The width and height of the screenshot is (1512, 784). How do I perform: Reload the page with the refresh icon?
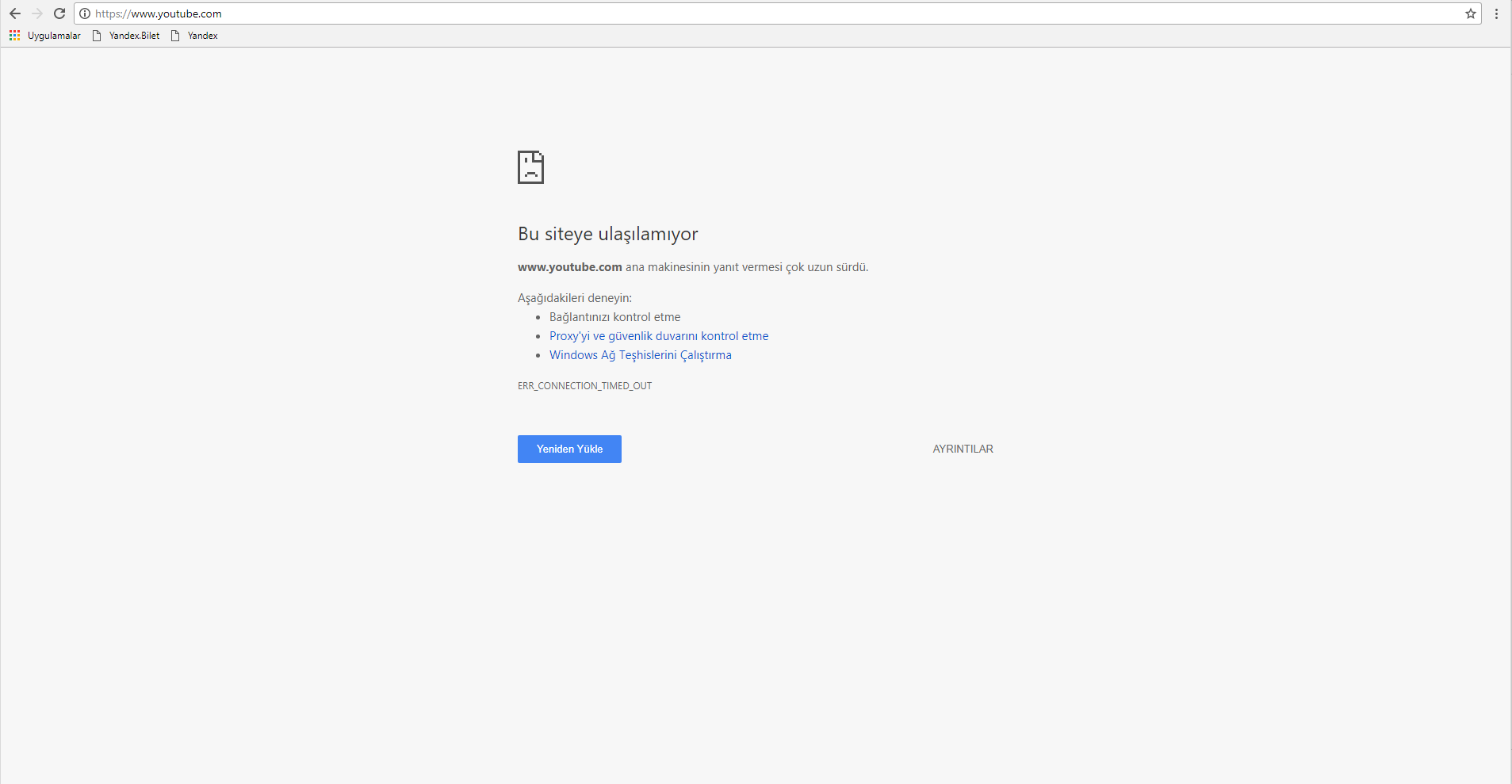[x=59, y=13]
